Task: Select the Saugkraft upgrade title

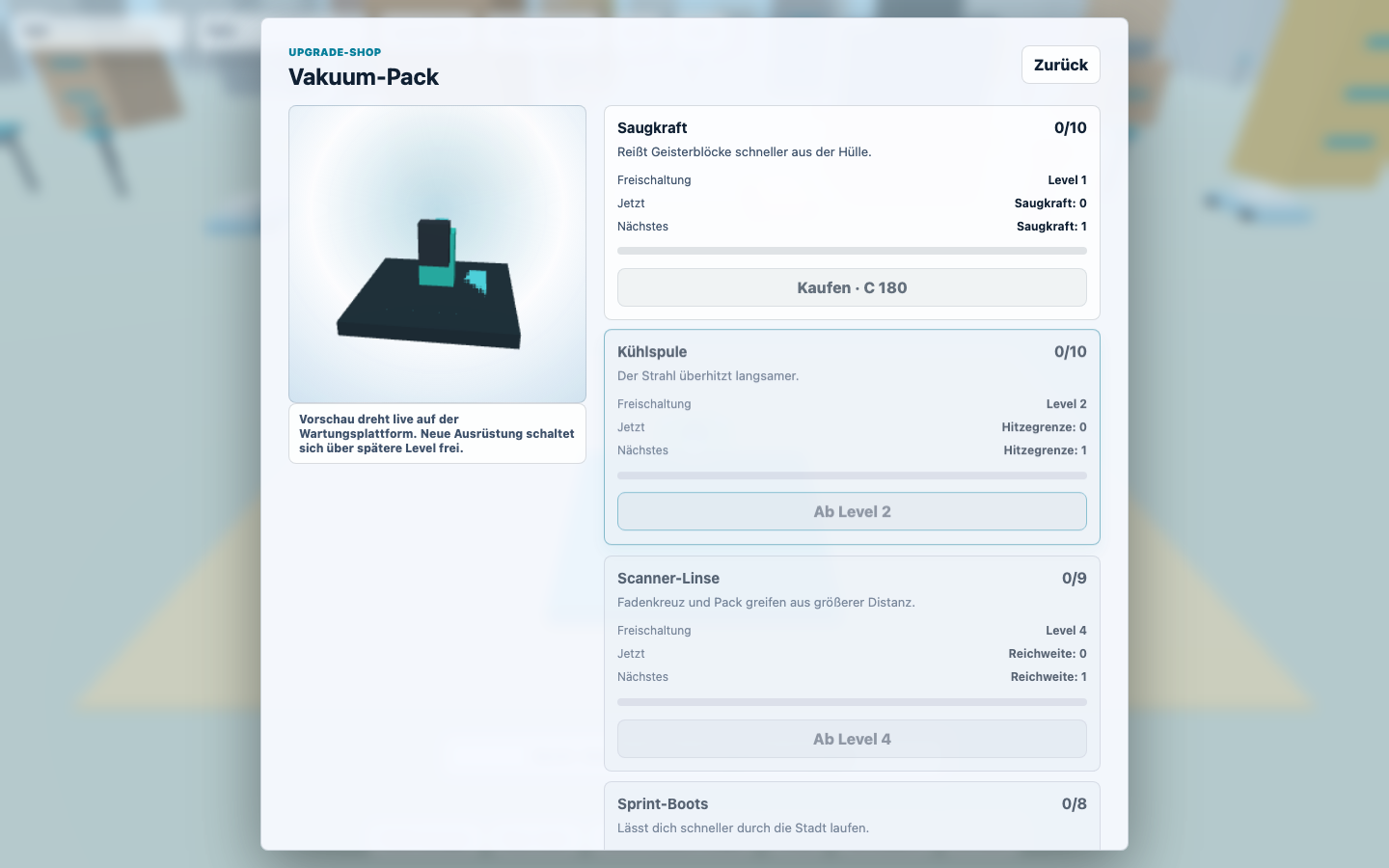Action: (652, 127)
